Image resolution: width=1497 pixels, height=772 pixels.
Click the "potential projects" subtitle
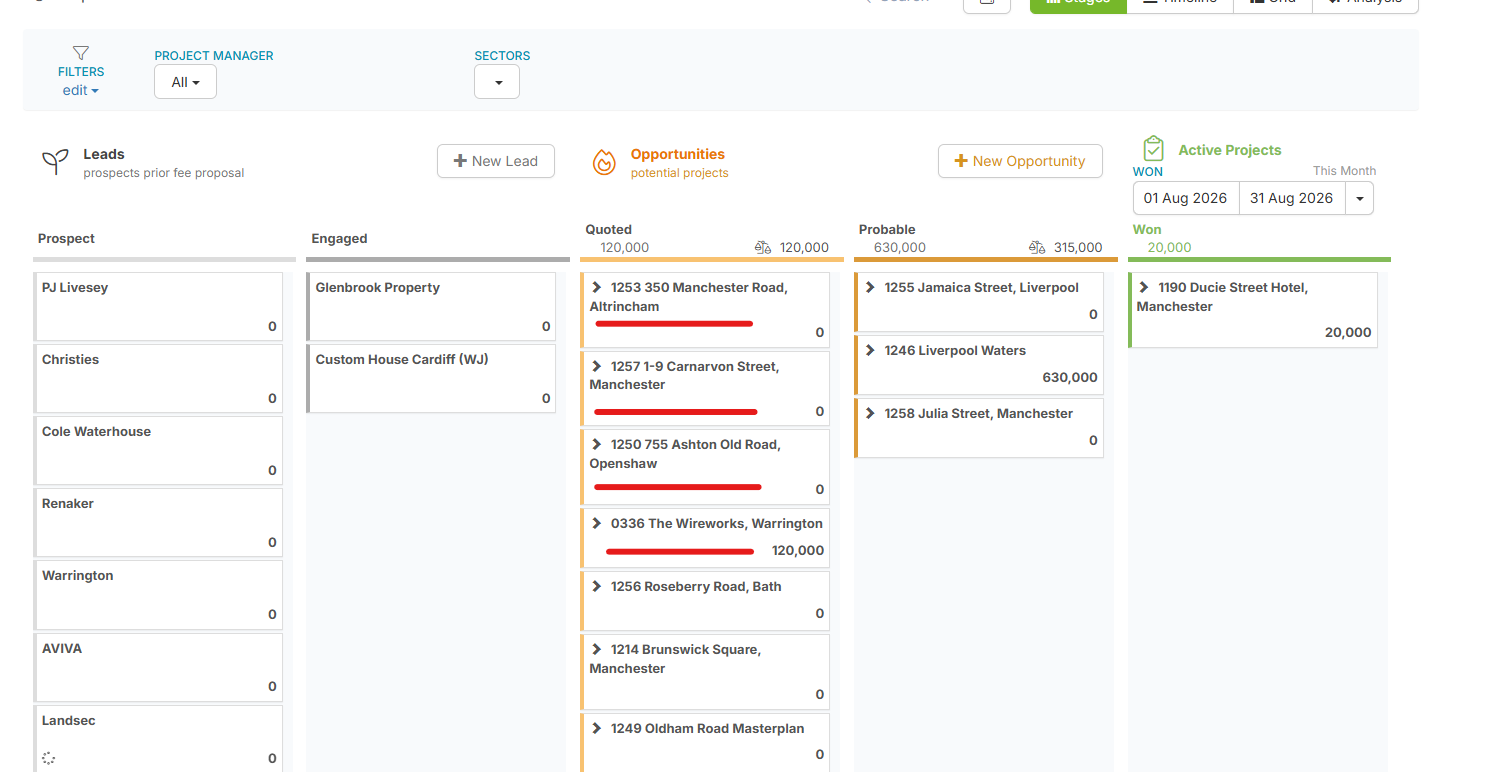tap(680, 173)
